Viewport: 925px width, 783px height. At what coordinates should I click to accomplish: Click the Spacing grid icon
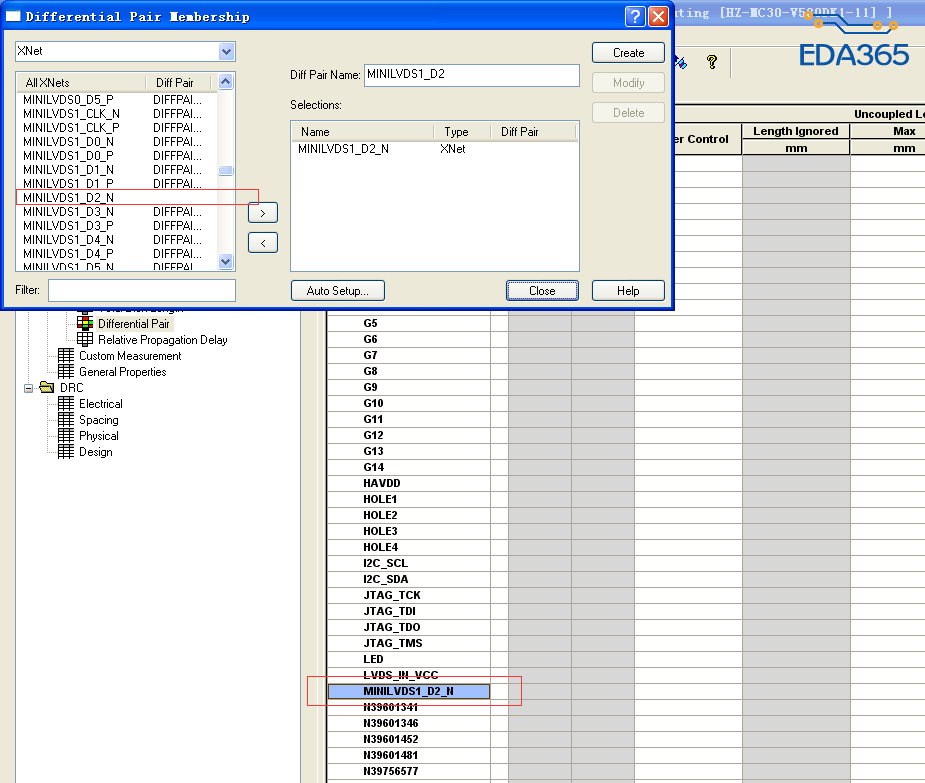(x=66, y=420)
